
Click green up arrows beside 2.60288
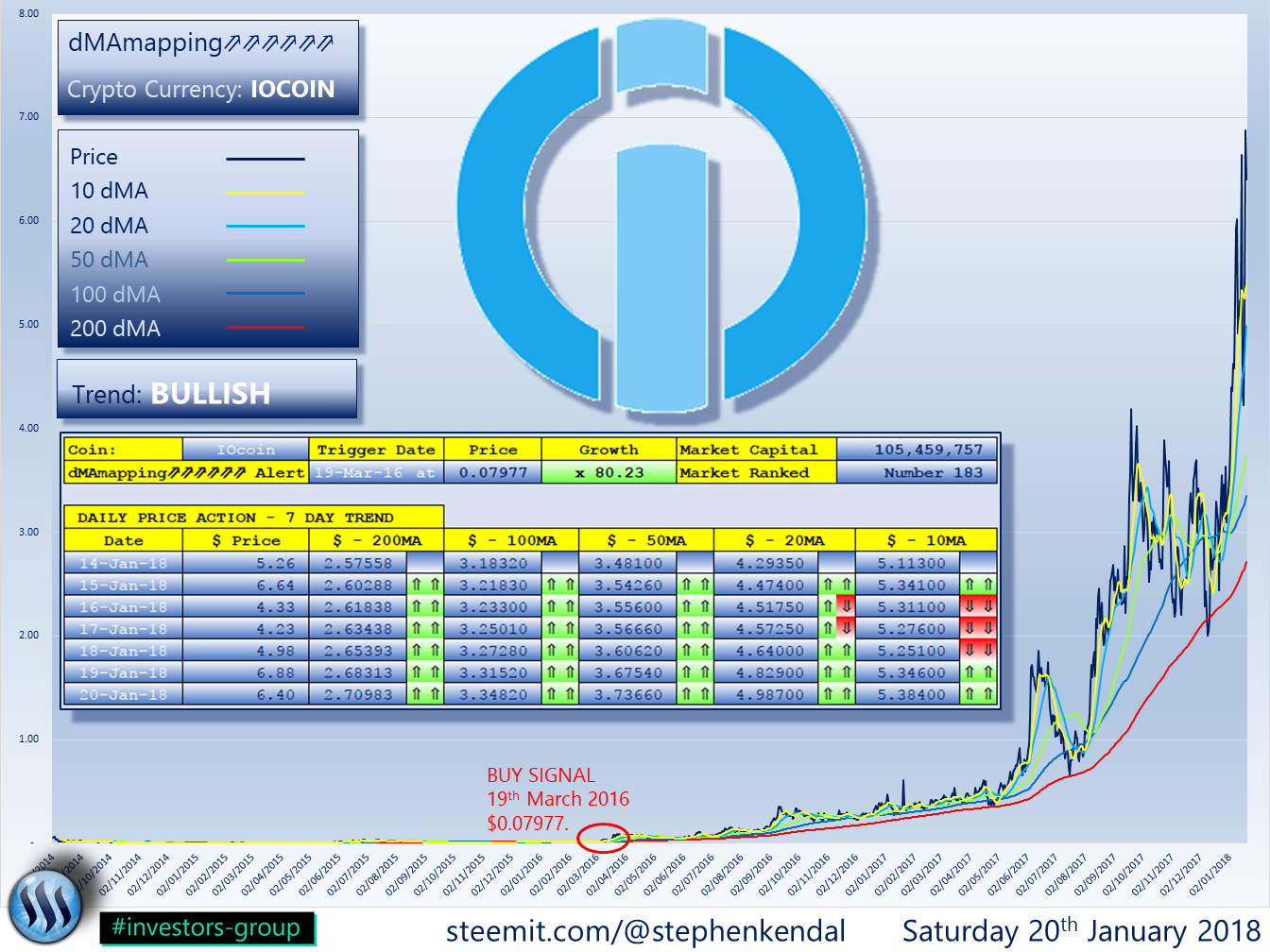tap(424, 586)
